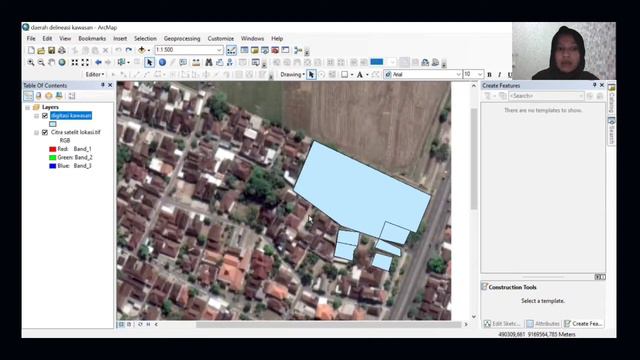
Task: Collapse Citra satelit lokasi.tif layer expander
Action: click(36, 132)
